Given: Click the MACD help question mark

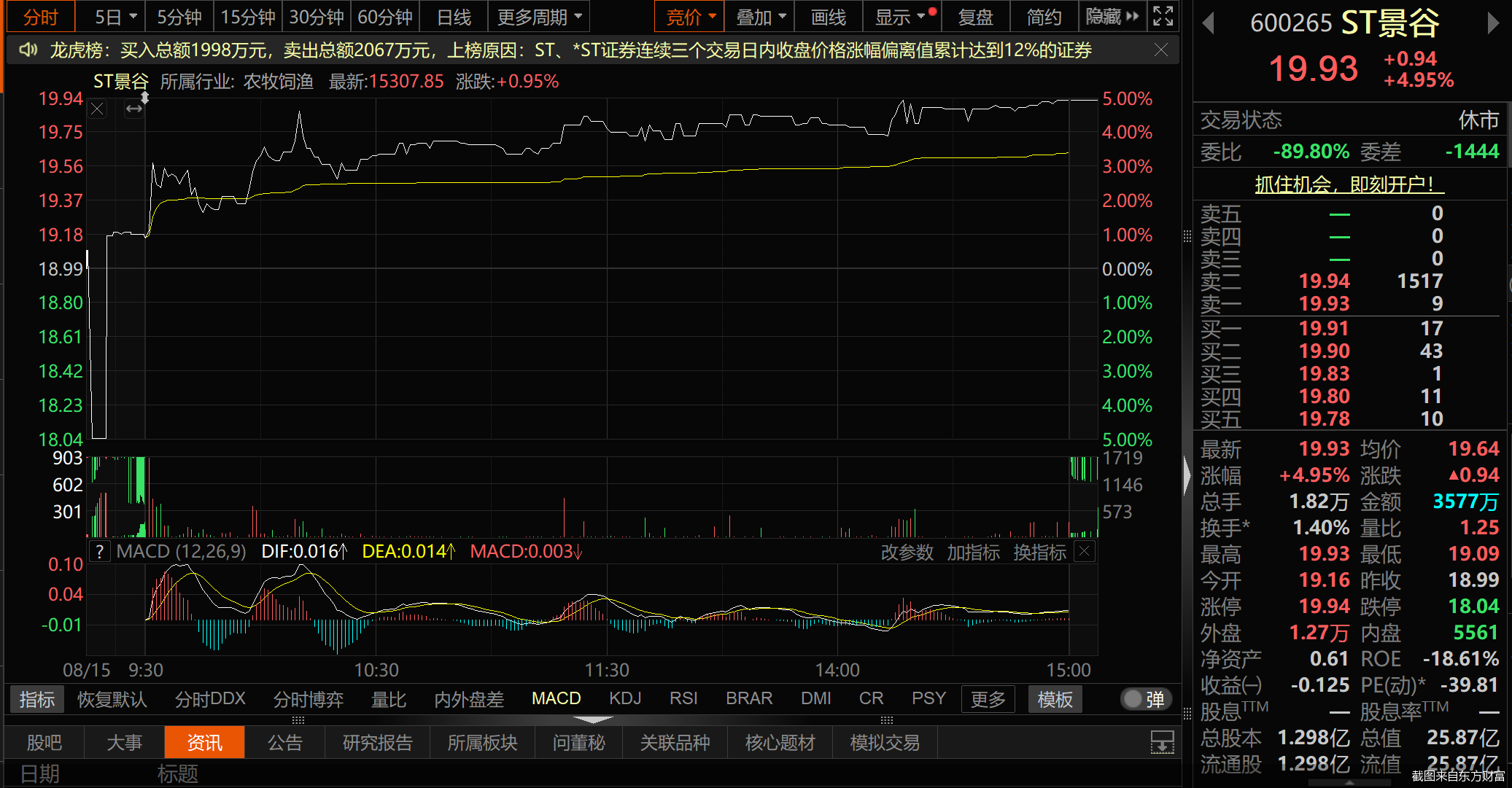Looking at the screenshot, I should coord(100,552).
